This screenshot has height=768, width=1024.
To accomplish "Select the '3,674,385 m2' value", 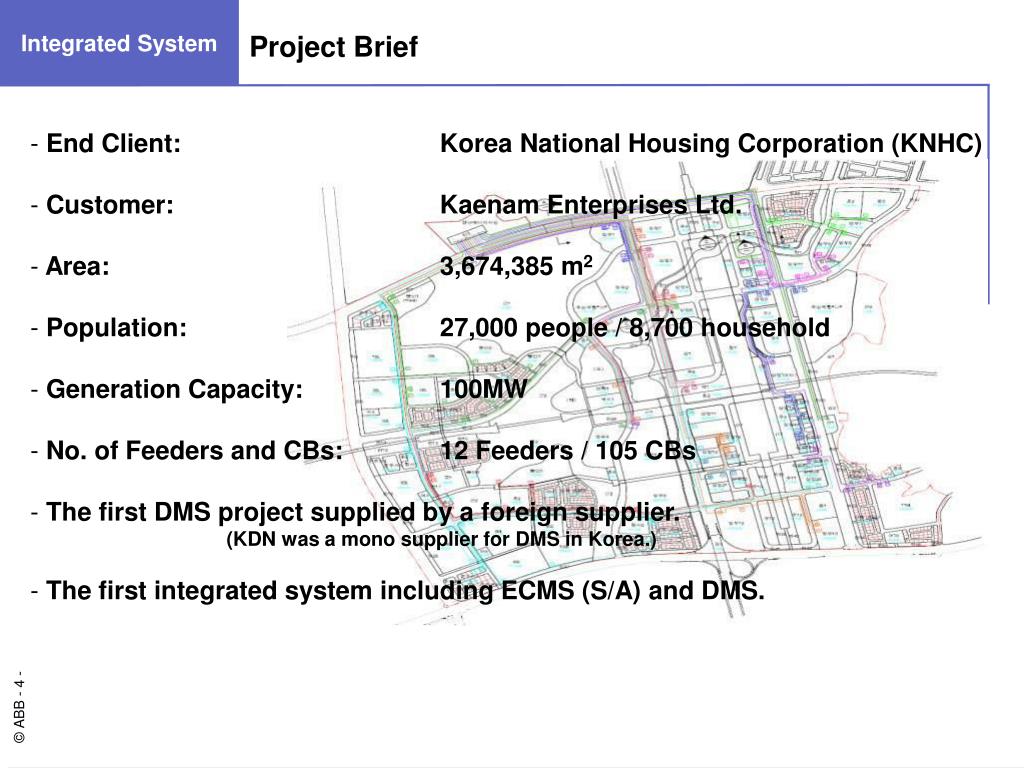I will click(x=516, y=266).
